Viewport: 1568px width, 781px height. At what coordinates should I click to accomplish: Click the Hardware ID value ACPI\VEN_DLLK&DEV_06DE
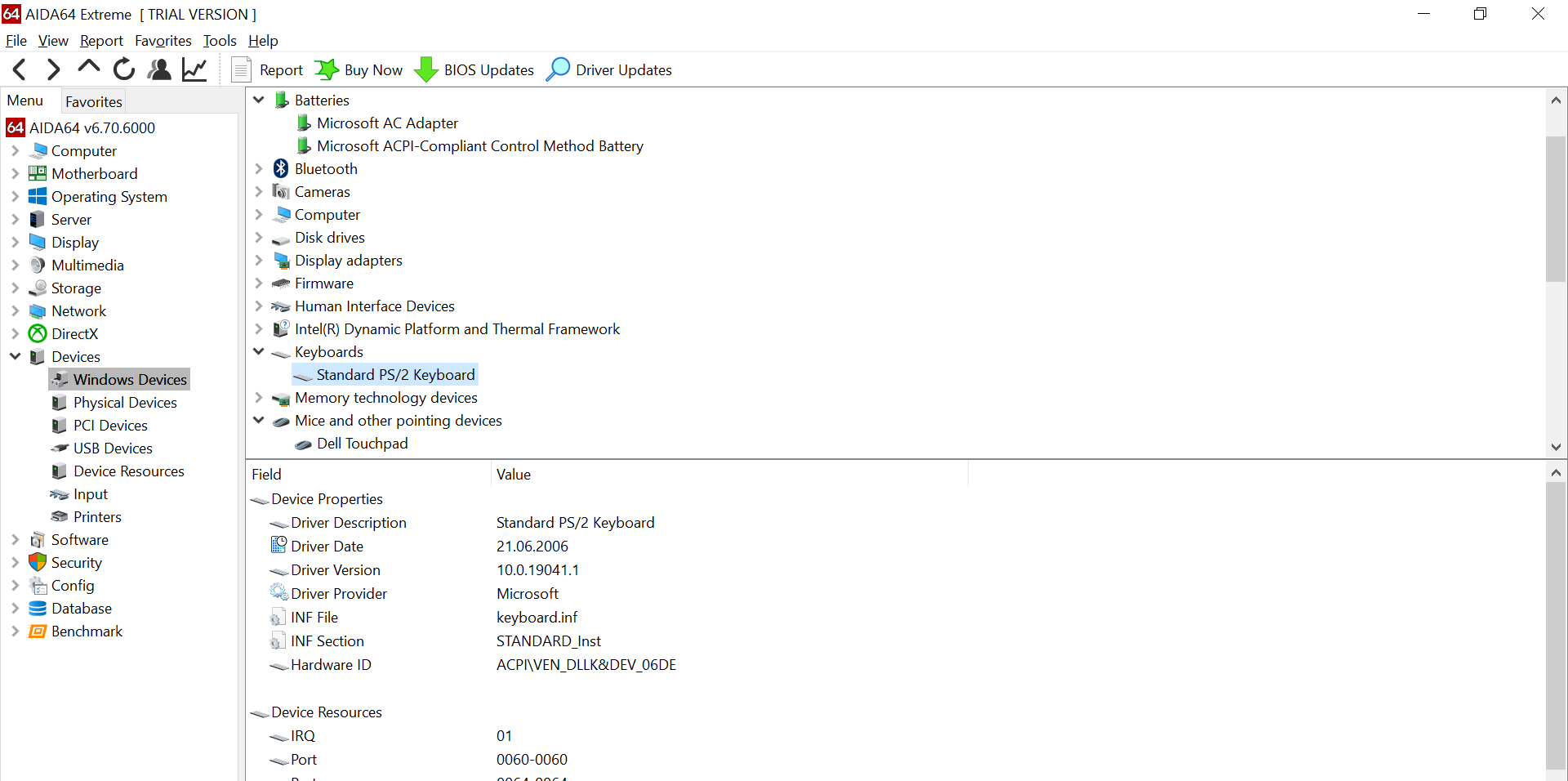tap(586, 664)
